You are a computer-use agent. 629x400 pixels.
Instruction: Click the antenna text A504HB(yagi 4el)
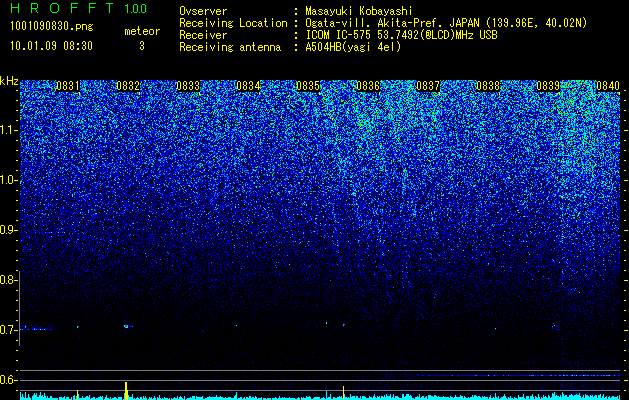353,47
